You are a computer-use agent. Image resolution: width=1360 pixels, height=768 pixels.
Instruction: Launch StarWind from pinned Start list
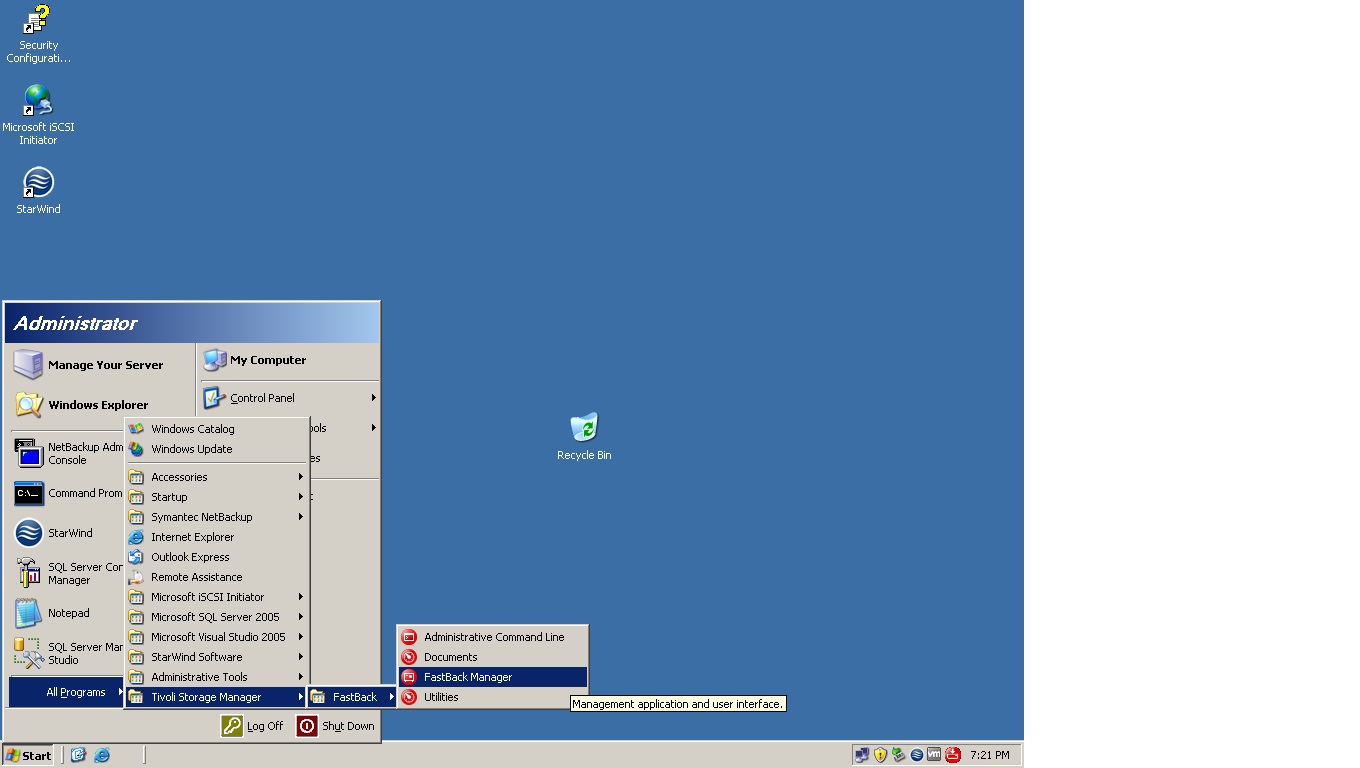pyautogui.click(x=66, y=533)
